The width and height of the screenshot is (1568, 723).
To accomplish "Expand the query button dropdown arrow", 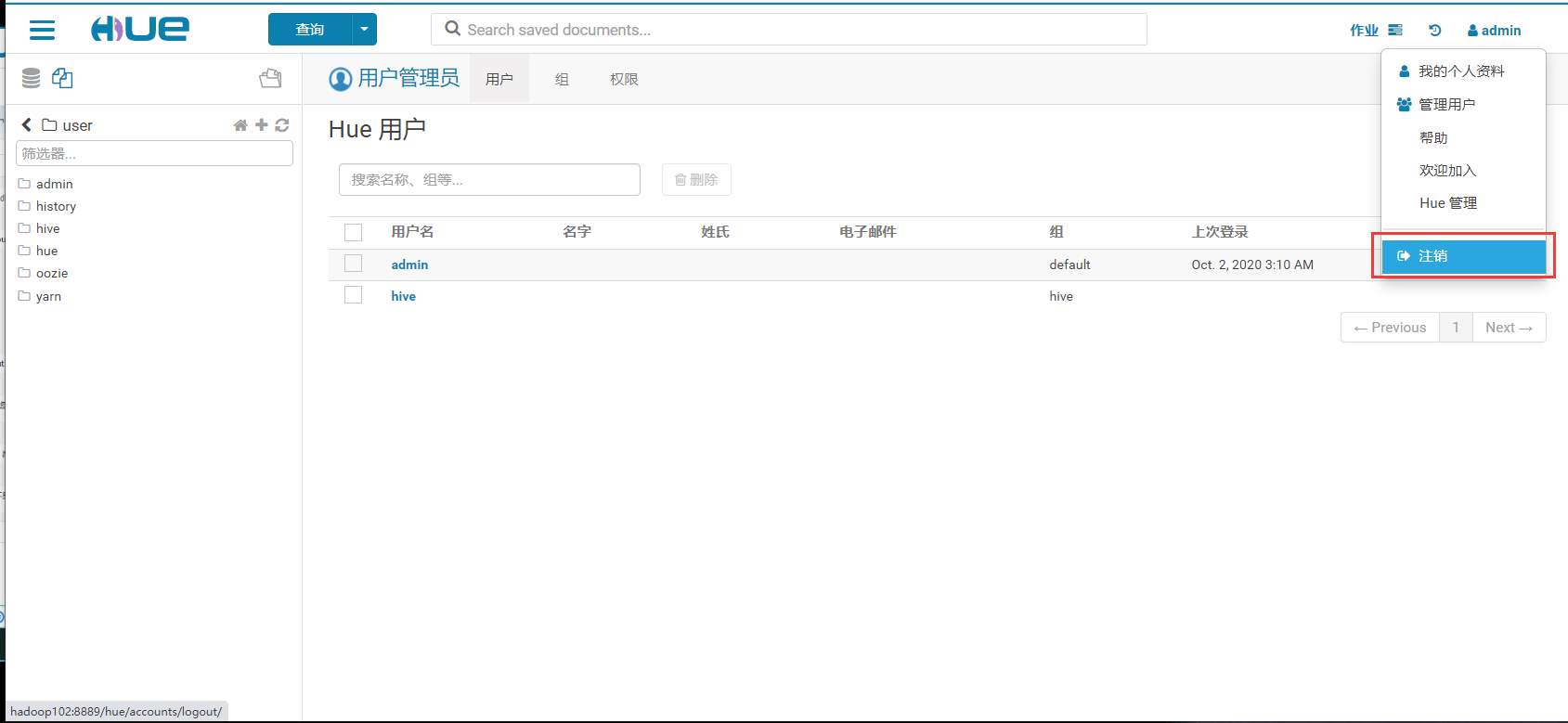I will point(364,30).
